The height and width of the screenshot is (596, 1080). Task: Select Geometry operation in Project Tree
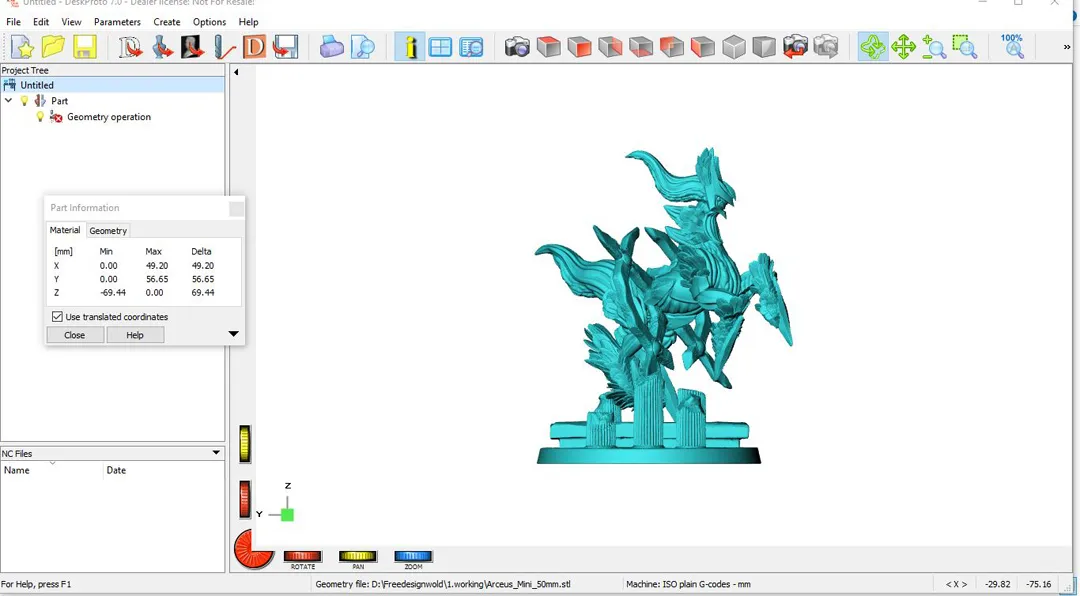pyautogui.click(x=109, y=116)
